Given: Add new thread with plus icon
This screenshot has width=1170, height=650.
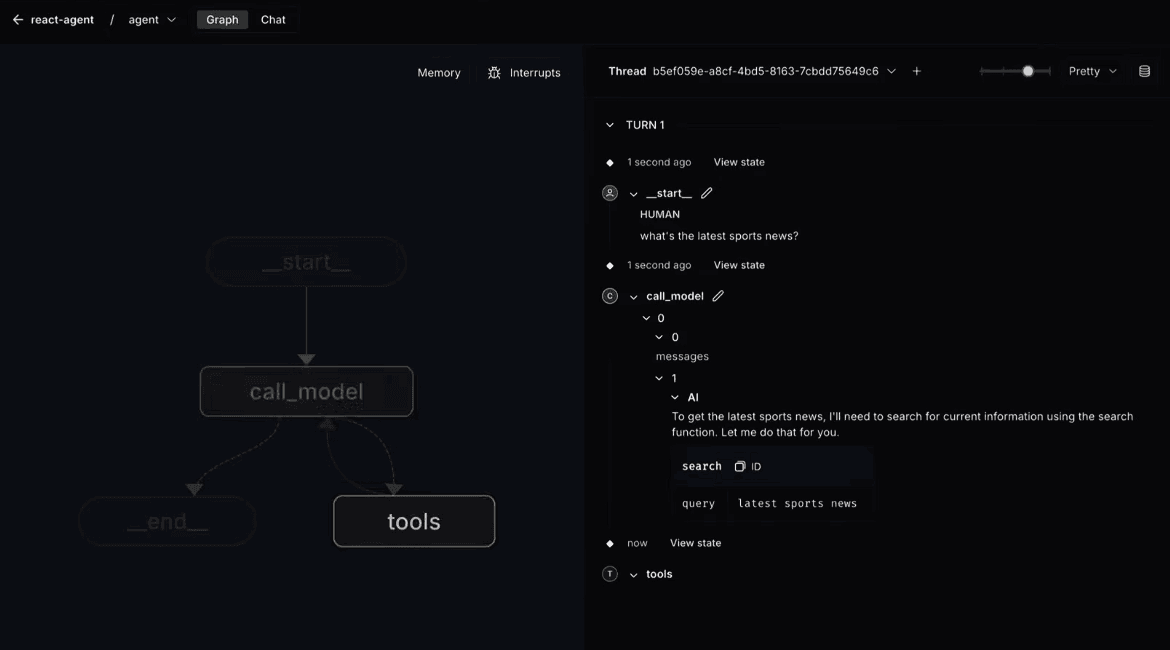Looking at the screenshot, I should (916, 71).
